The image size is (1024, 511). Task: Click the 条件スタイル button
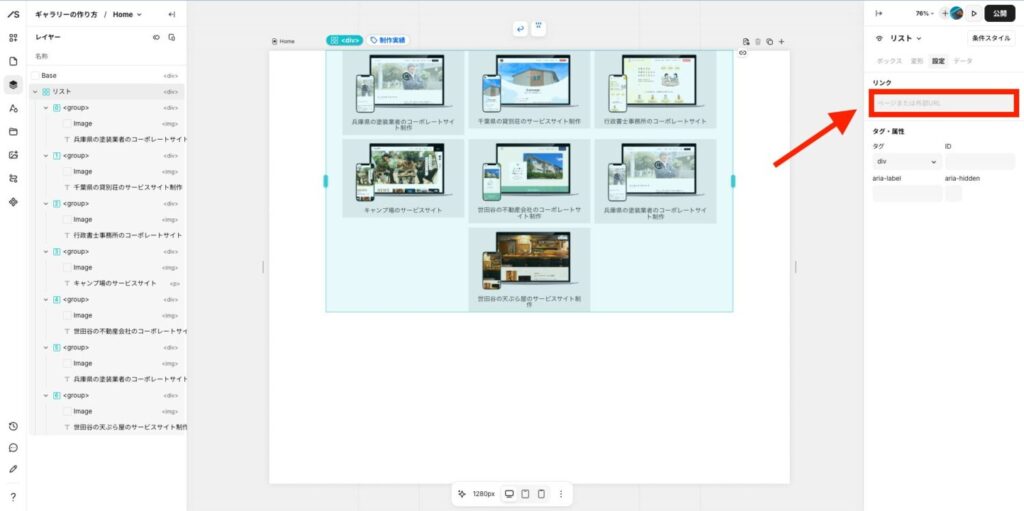pos(992,38)
